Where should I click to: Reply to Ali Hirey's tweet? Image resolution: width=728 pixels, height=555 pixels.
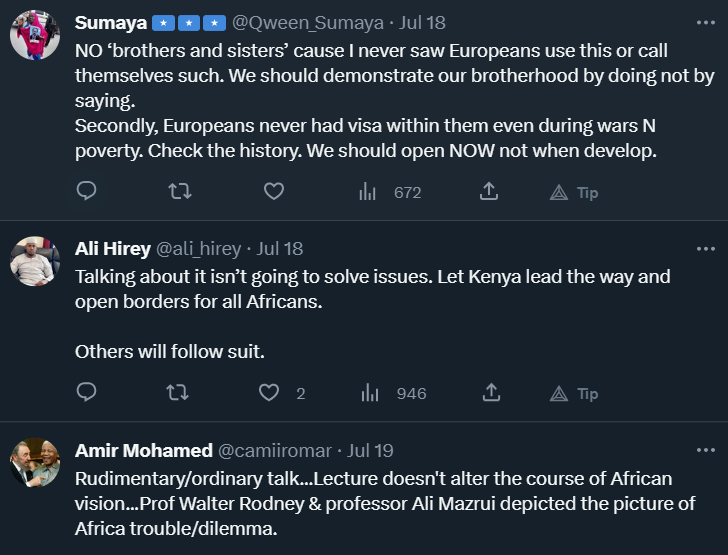(x=87, y=392)
